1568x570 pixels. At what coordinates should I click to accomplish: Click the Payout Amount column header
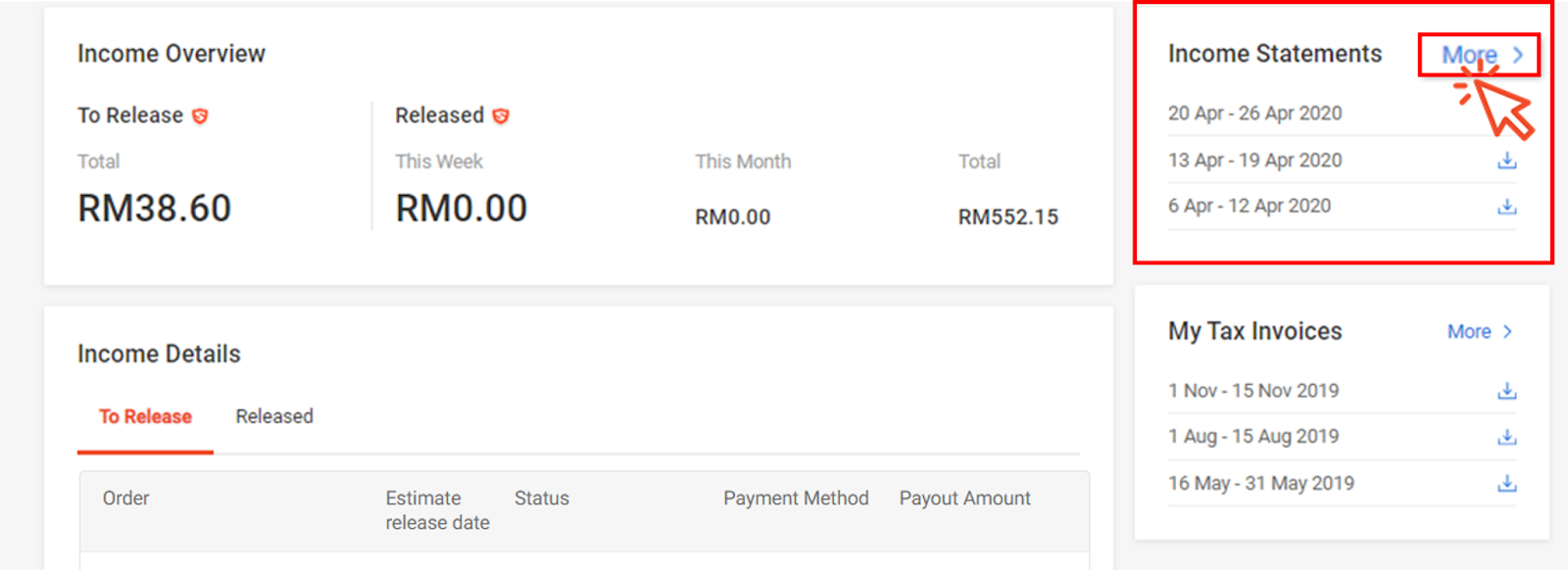click(964, 498)
